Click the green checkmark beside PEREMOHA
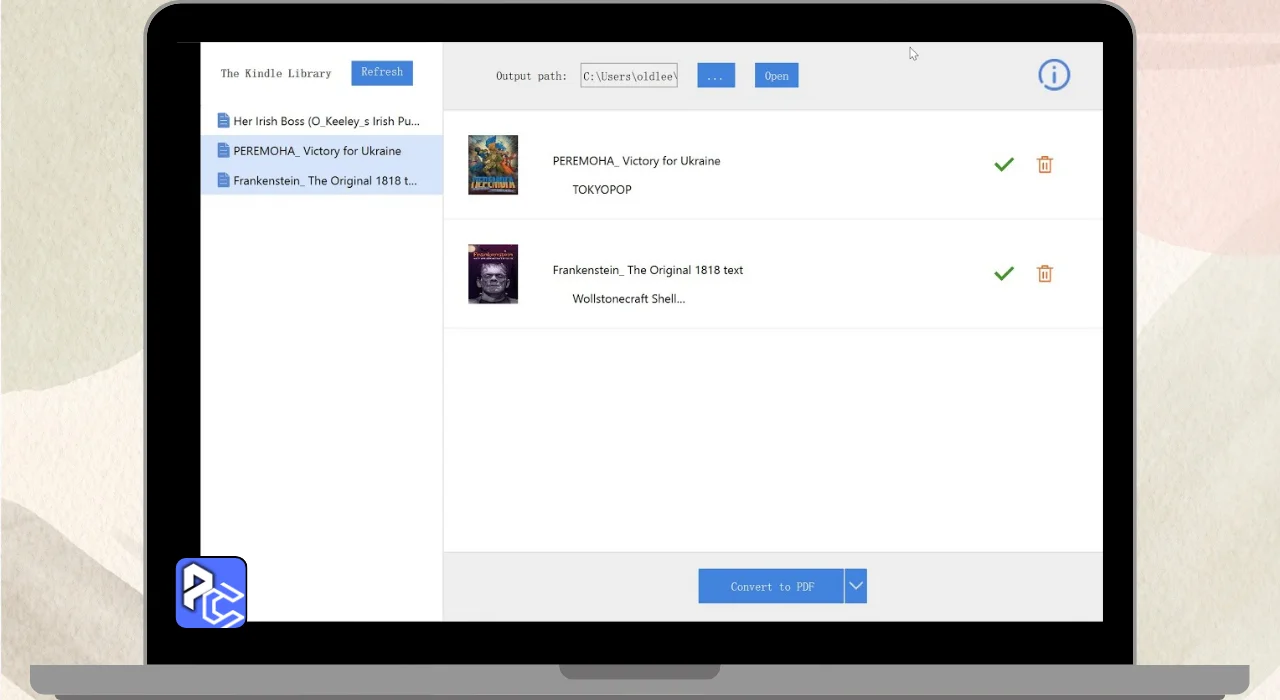Image resolution: width=1280 pixels, height=700 pixels. point(1004,165)
